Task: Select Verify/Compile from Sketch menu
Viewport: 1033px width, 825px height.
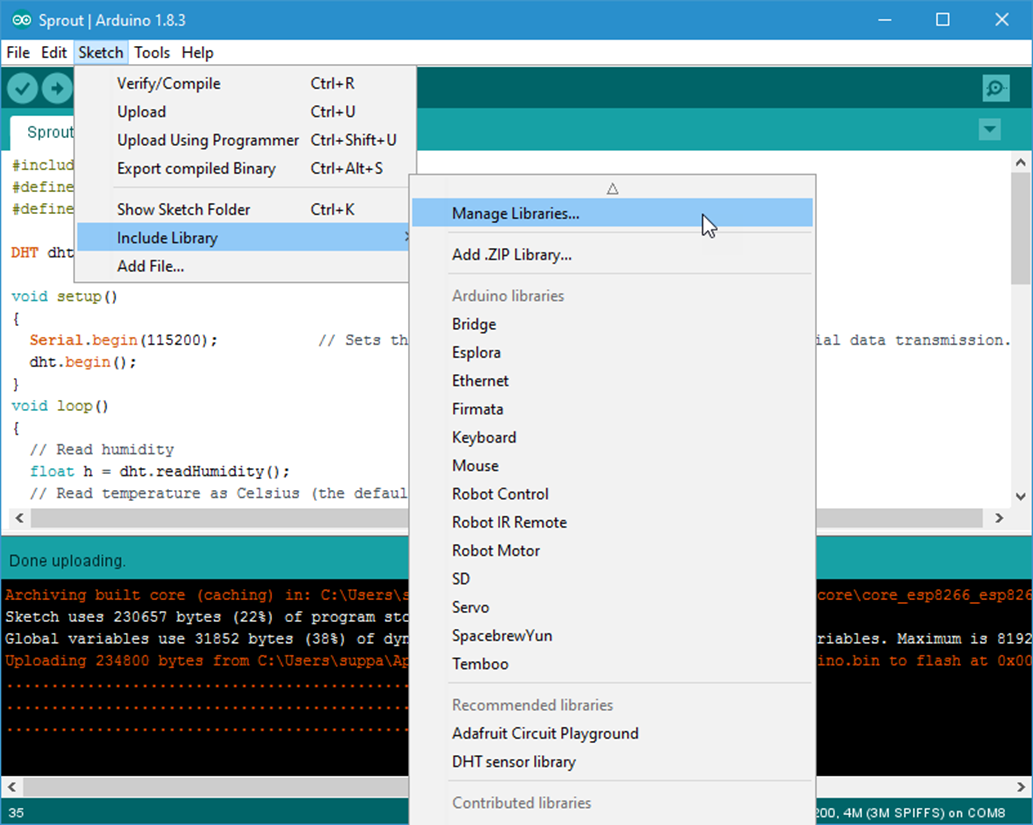Action: click(246, 84)
